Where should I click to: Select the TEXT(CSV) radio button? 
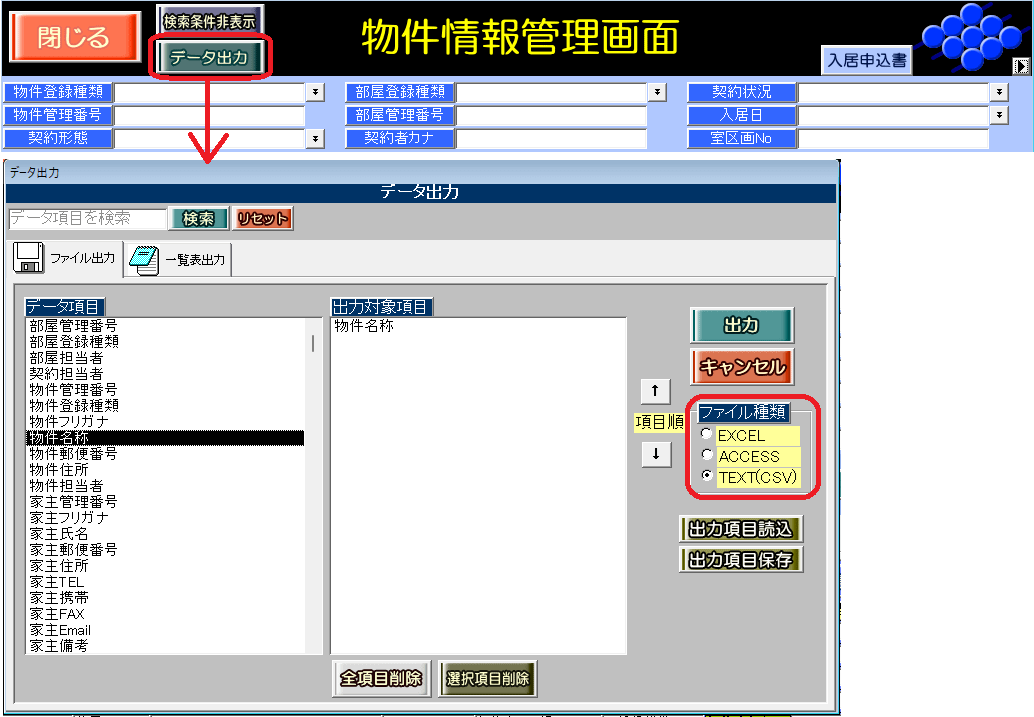click(708, 477)
